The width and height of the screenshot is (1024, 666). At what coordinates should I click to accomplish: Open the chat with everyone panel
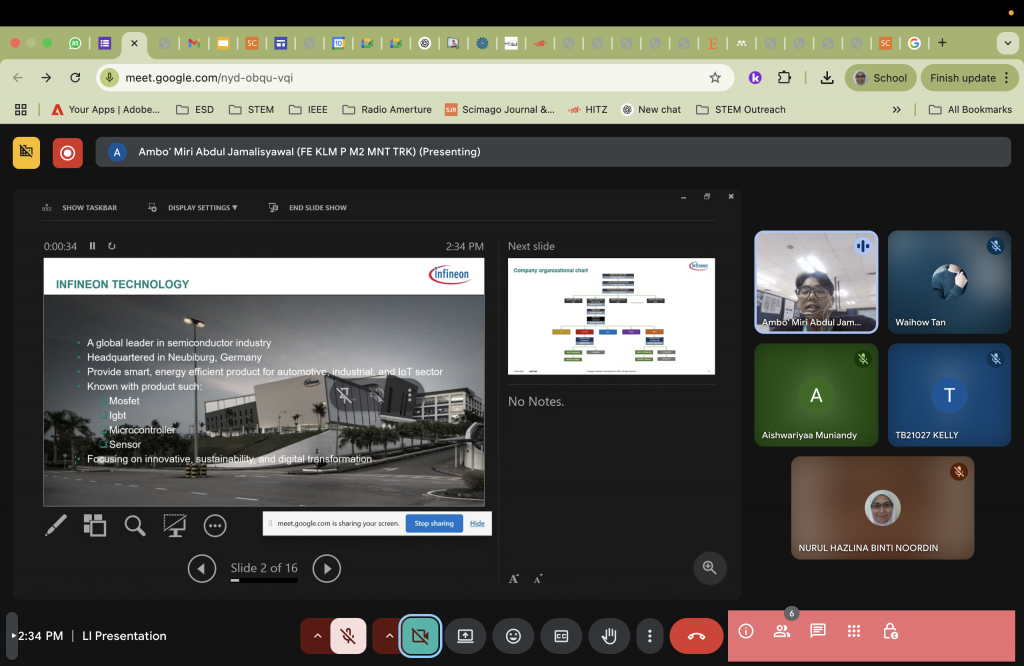[818, 631]
